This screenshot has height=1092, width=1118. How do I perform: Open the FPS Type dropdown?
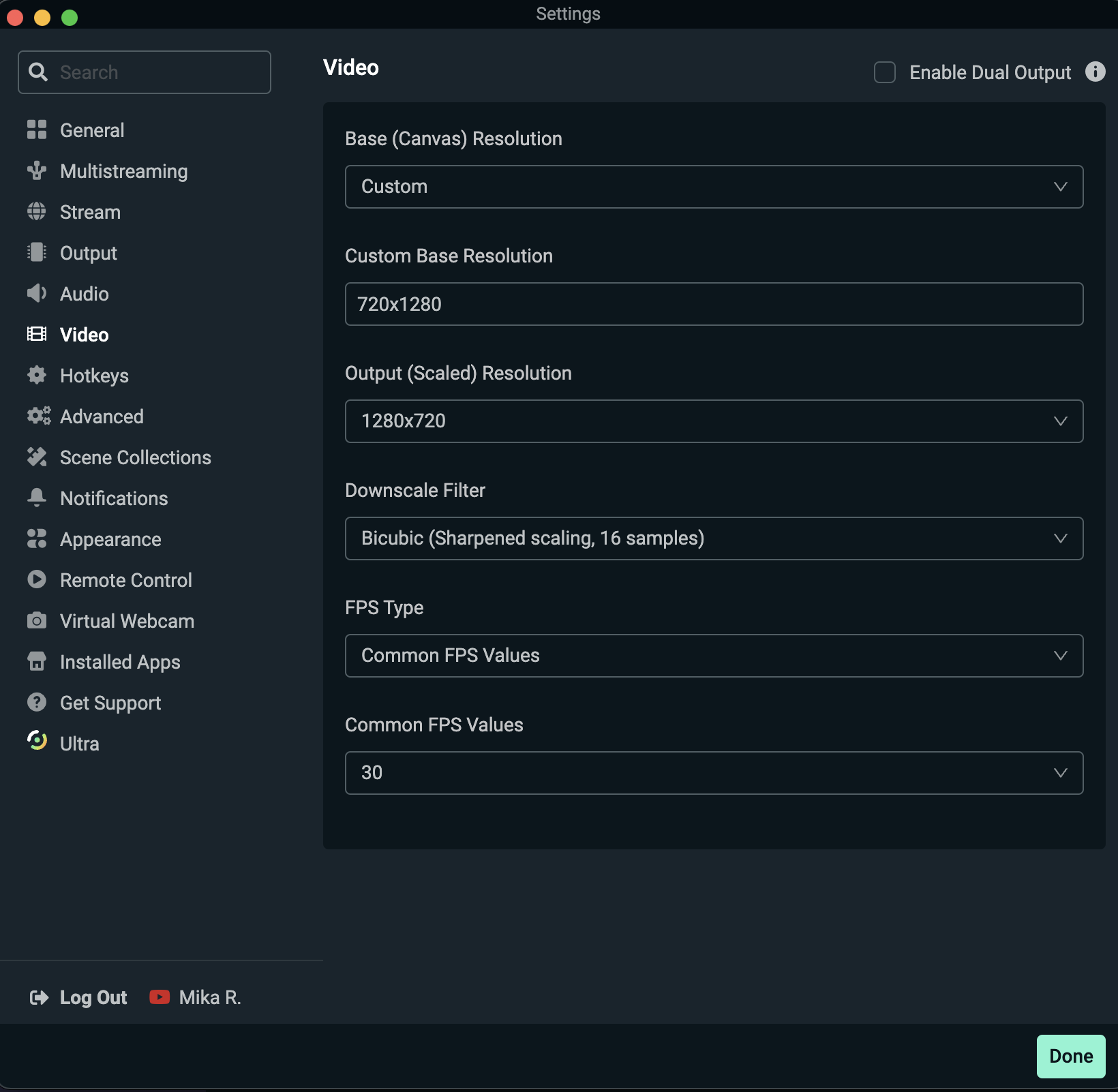pyautogui.click(x=714, y=656)
